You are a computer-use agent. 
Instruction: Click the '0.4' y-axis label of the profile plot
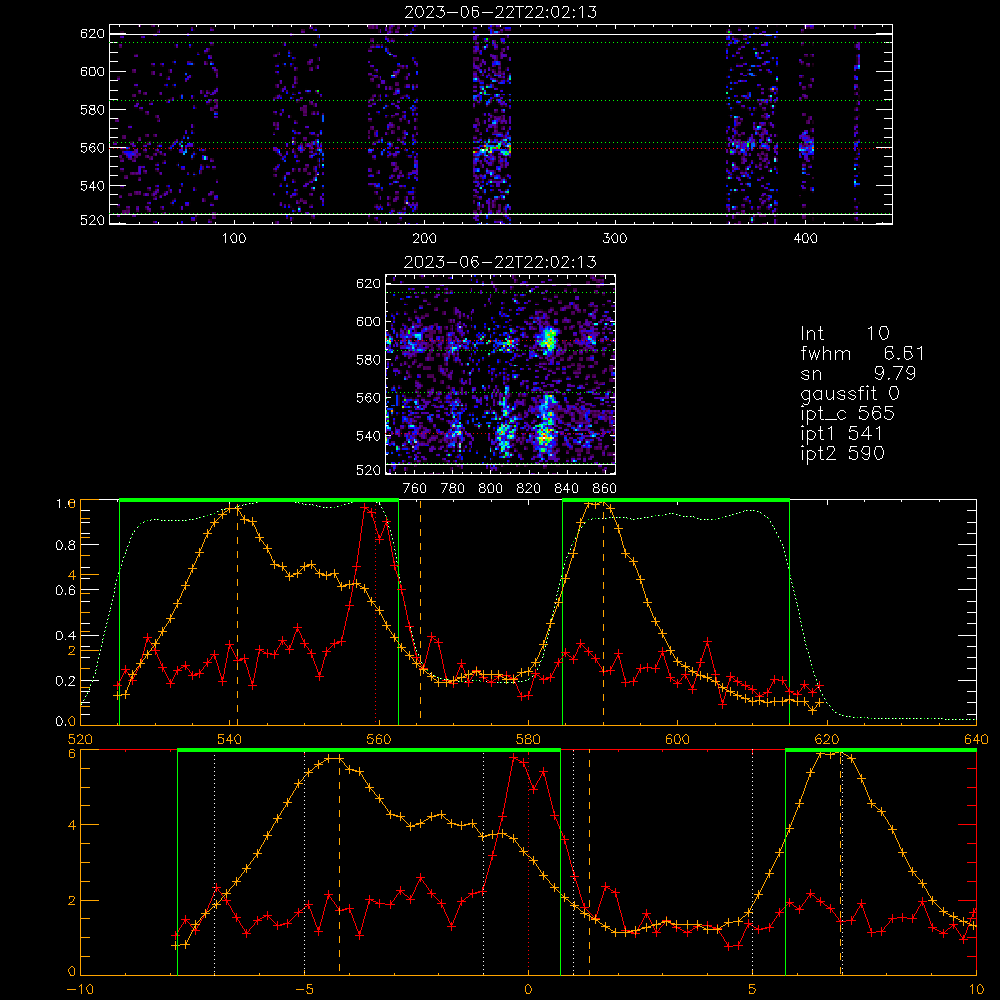66,635
